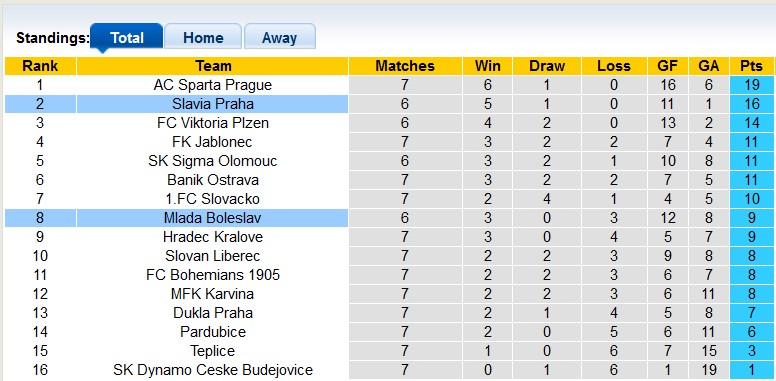Open the SK Dynamo Ceske Budejovice link
776x381 pixels.
(x=213, y=370)
